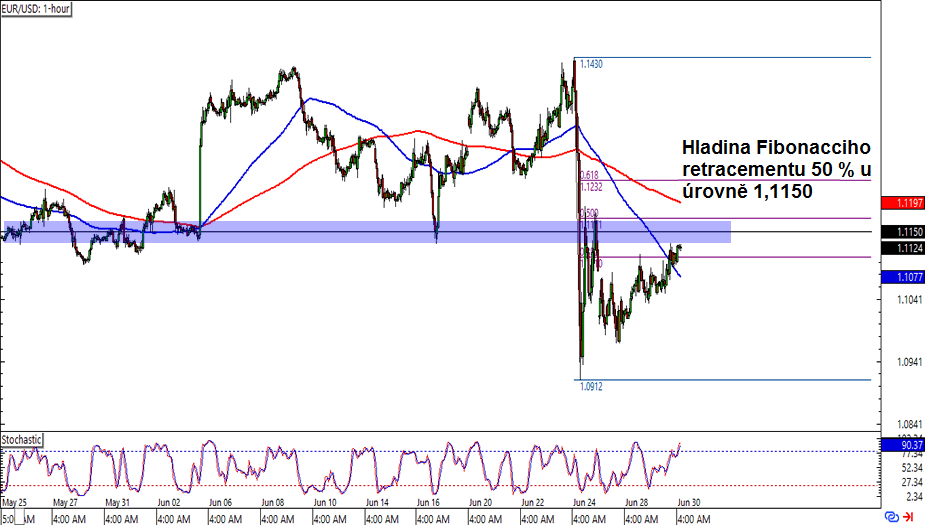Click the blue chain link icon
This screenshot has width=925, height=525.
(892, 517)
